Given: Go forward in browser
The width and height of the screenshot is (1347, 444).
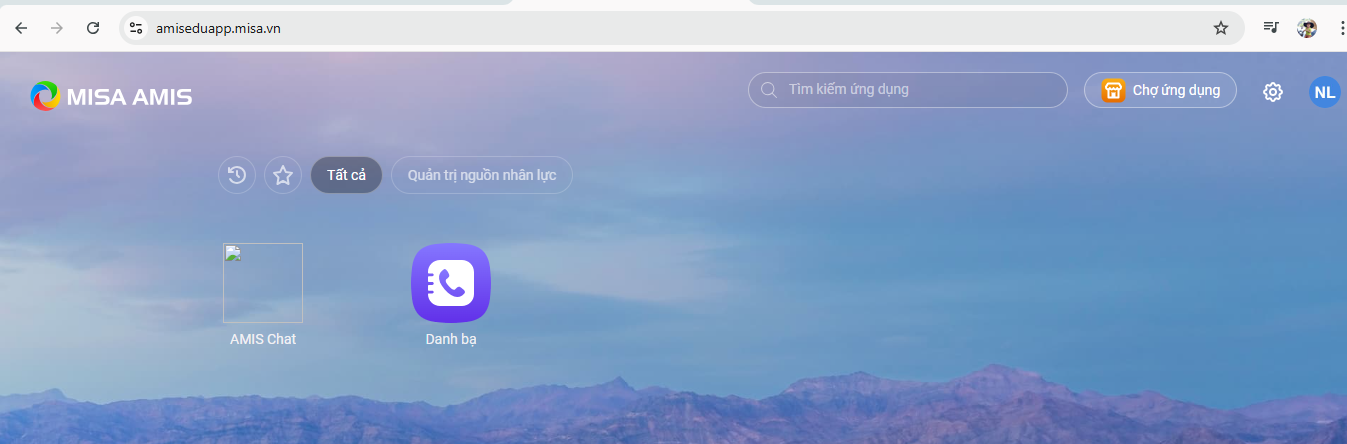Looking at the screenshot, I should click(57, 28).
